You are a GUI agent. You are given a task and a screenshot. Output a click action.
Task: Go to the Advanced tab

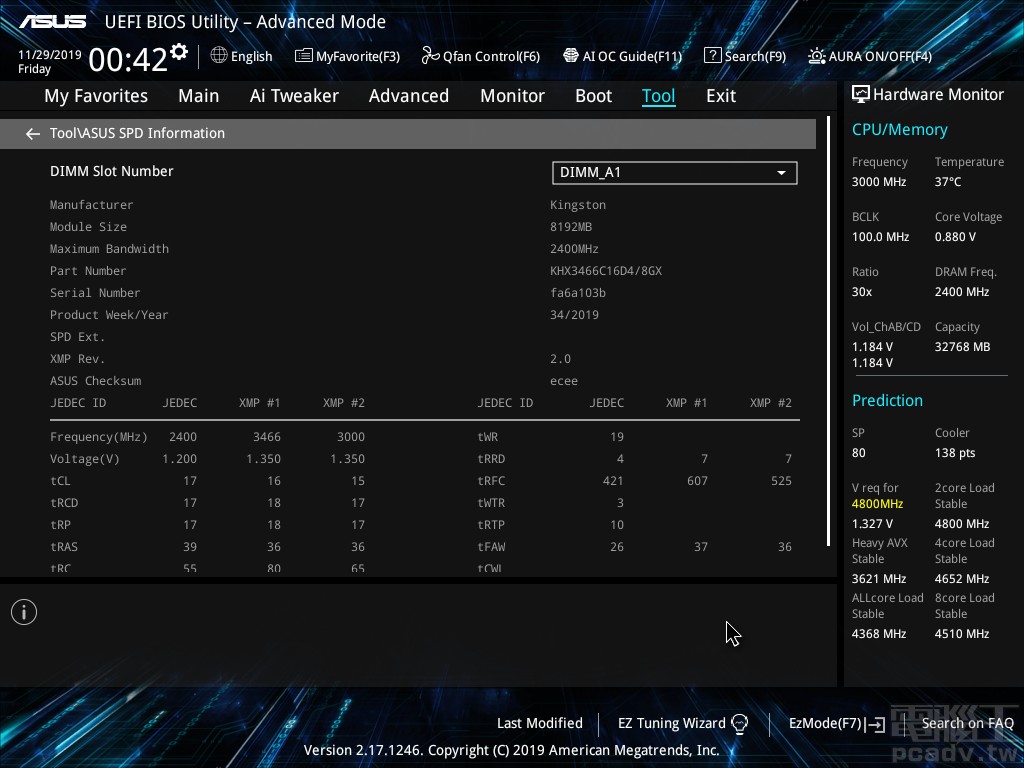tap(408, 96)
